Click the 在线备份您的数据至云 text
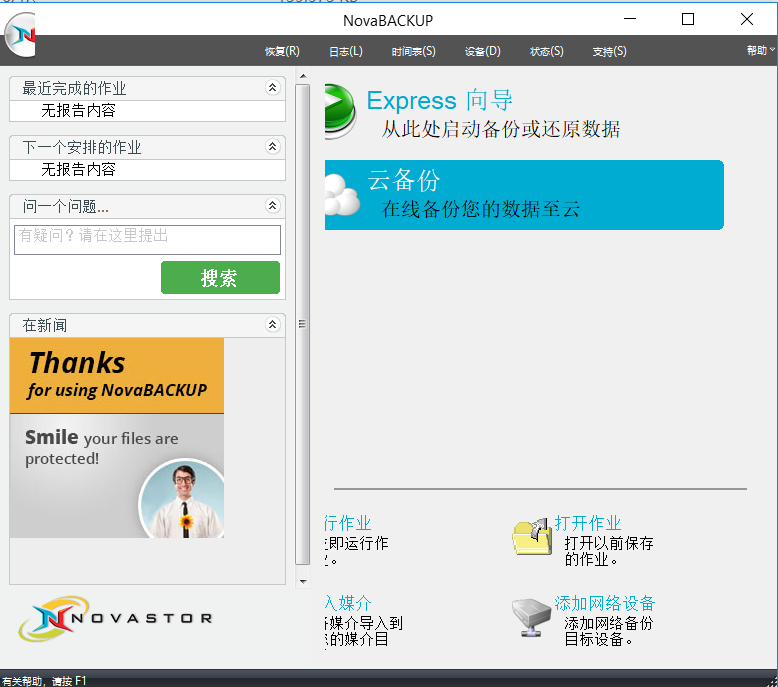 (x=480, y=209)
